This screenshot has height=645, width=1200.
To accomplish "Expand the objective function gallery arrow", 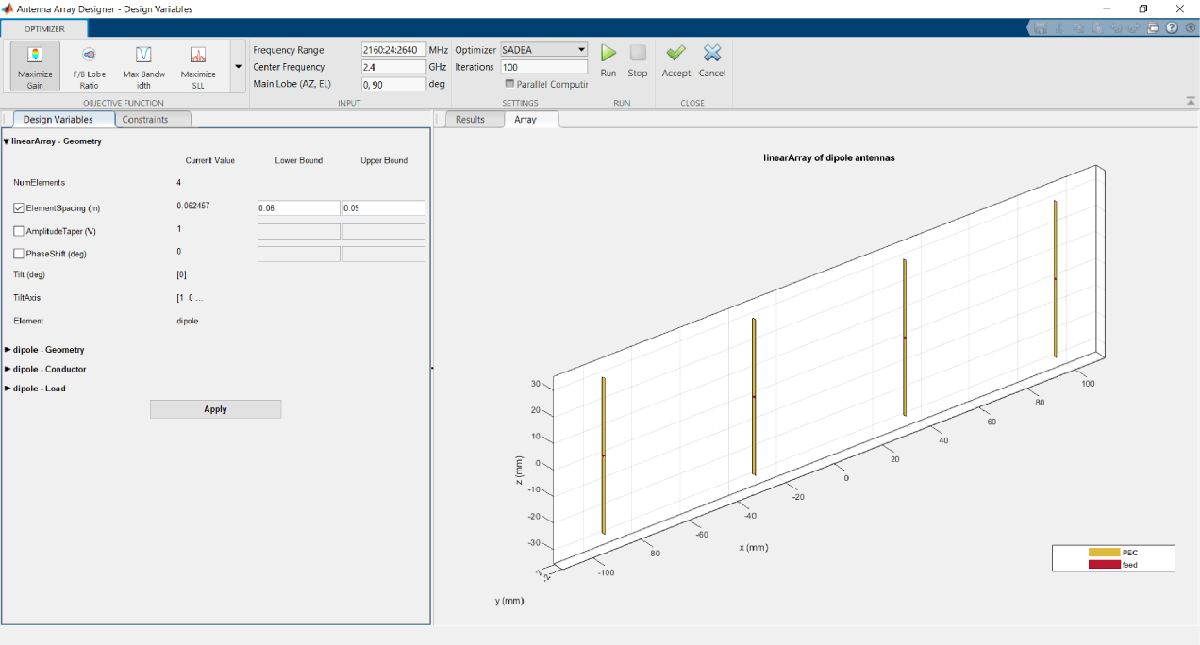I will click(238, 67).
